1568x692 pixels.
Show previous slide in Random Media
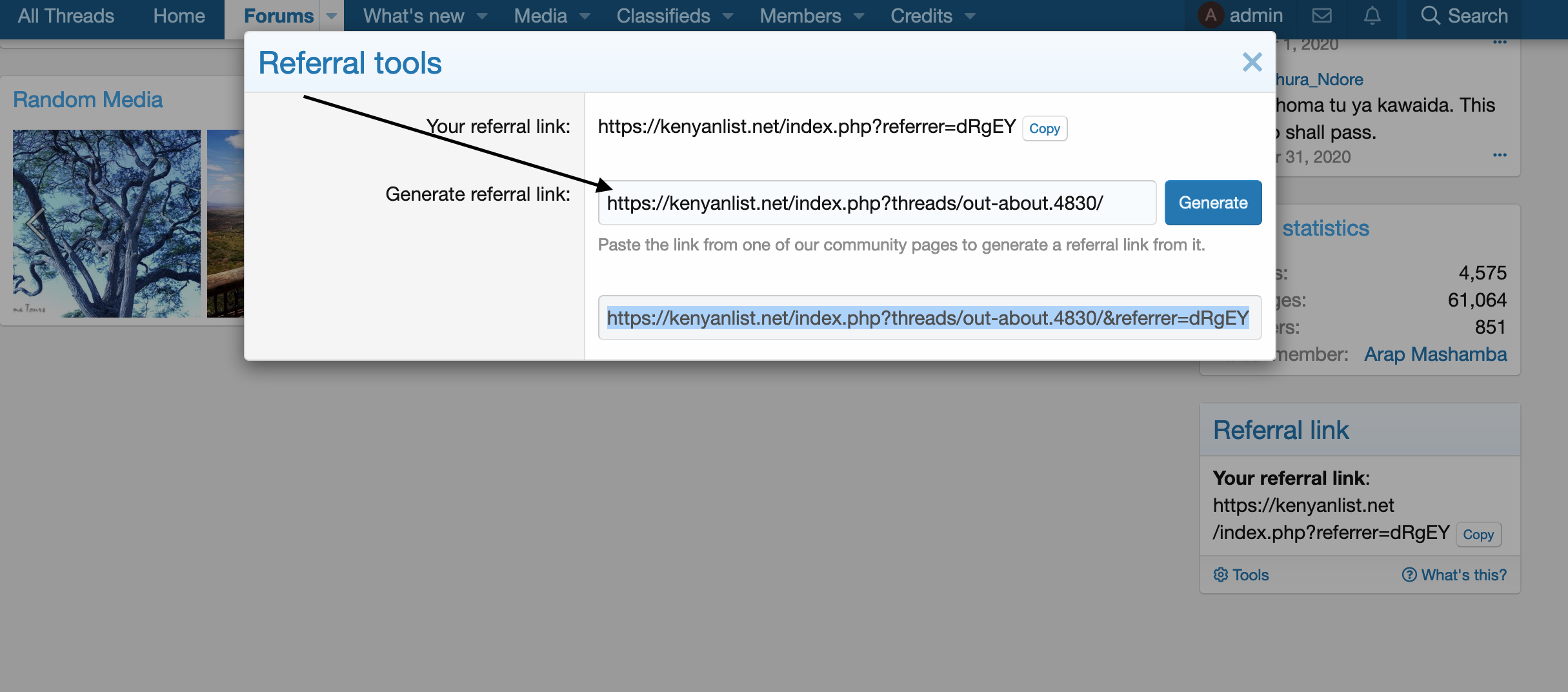[35, 224]
